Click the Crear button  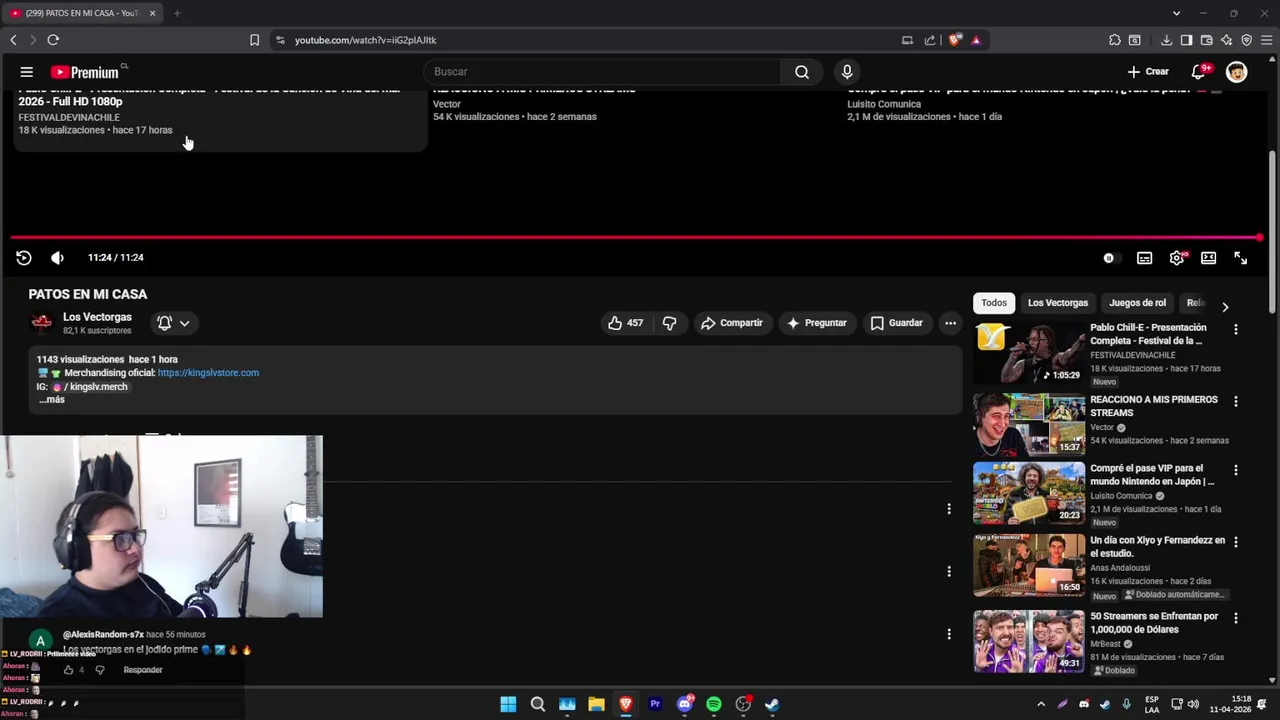pos(1148,72)
